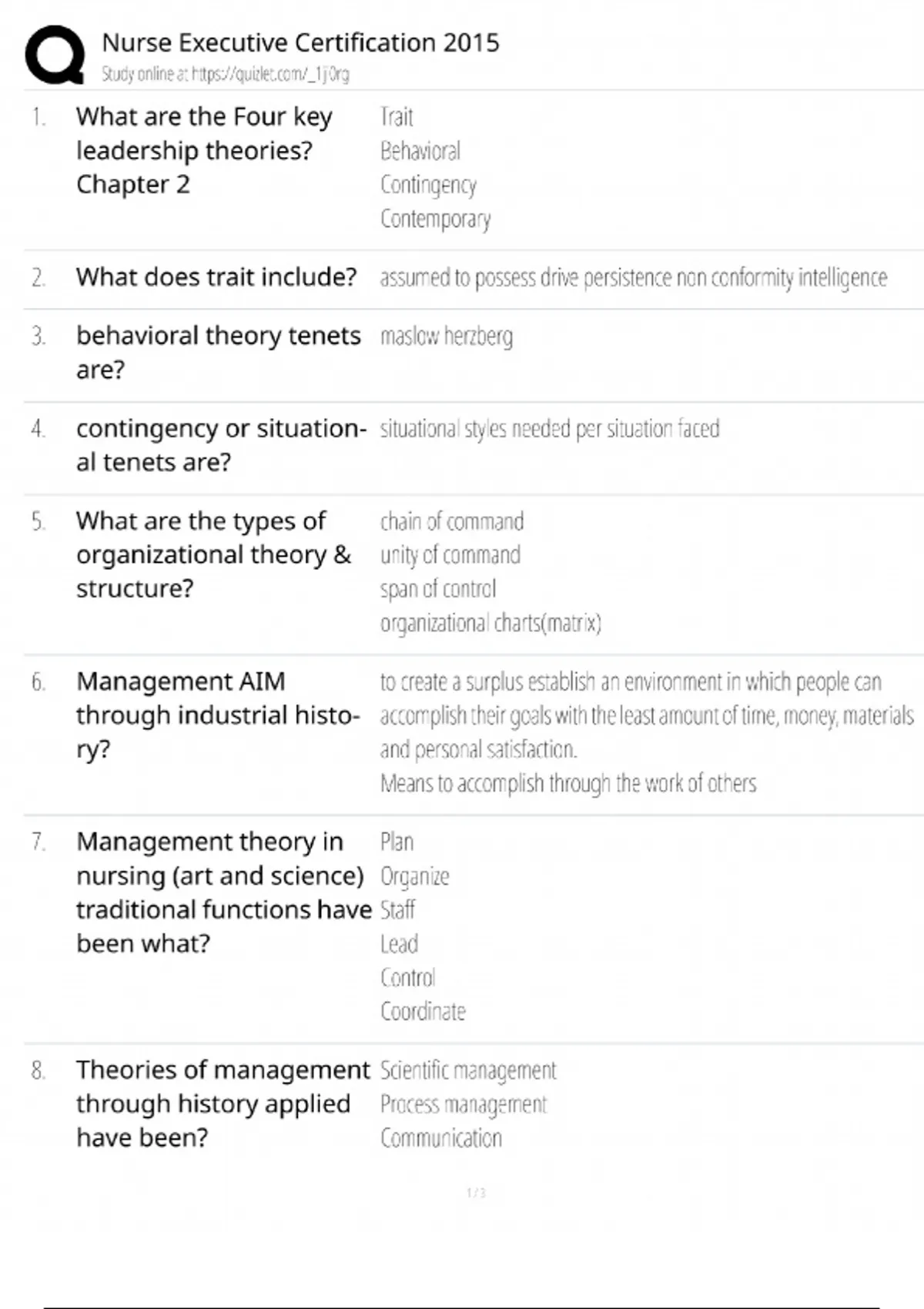Click the answer maslow herzberg
This screenshot has width=924, height=1309.
click(446, 336)
